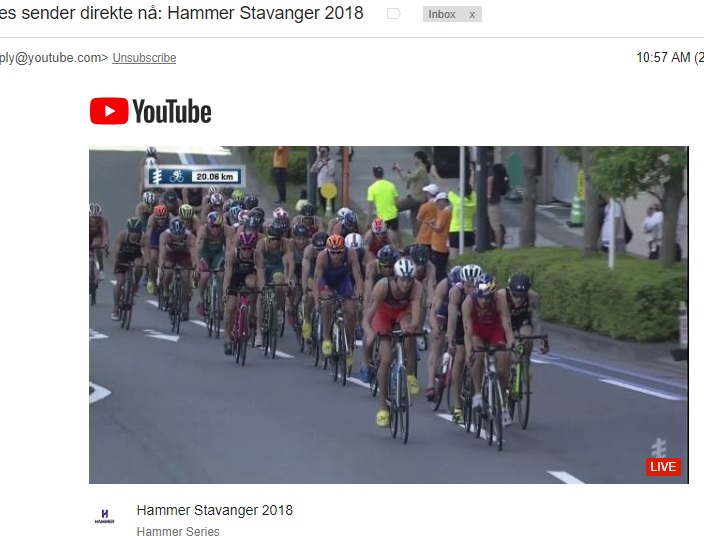
Task: Remove the Inbox label with its x
Action: coord(472,15)
